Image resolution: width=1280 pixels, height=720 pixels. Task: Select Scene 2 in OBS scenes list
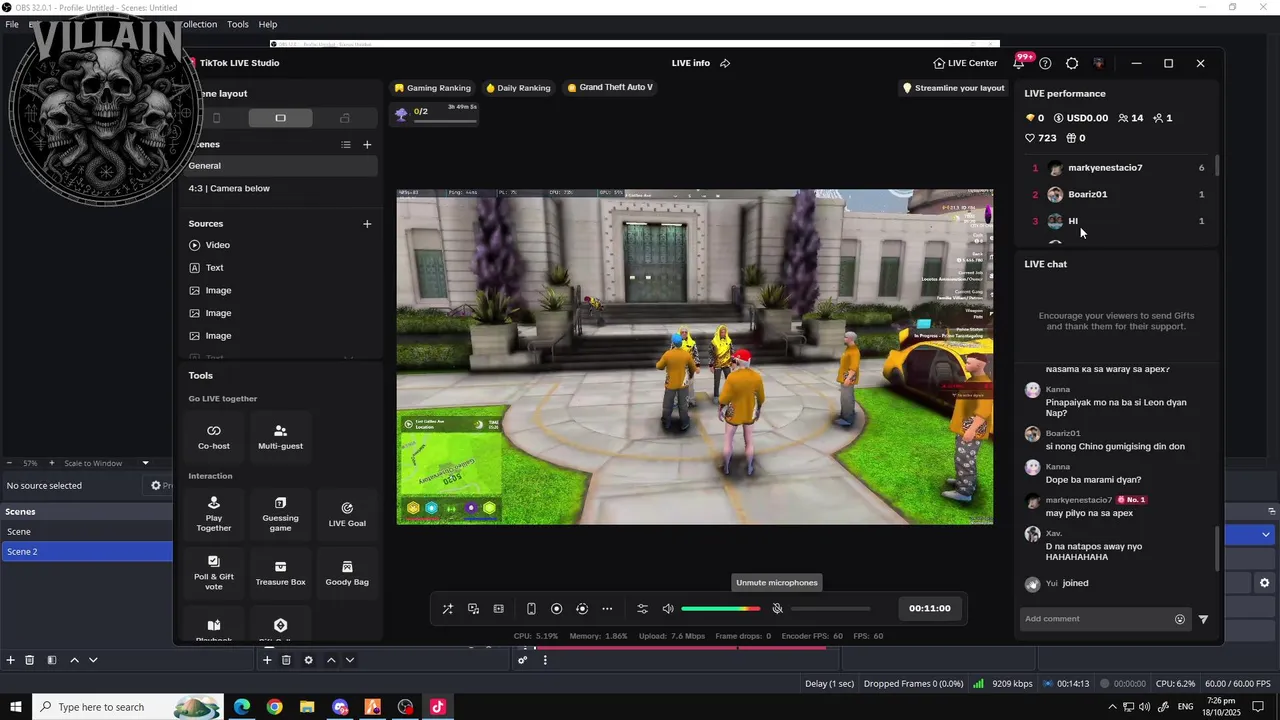[x=87, y=552]
